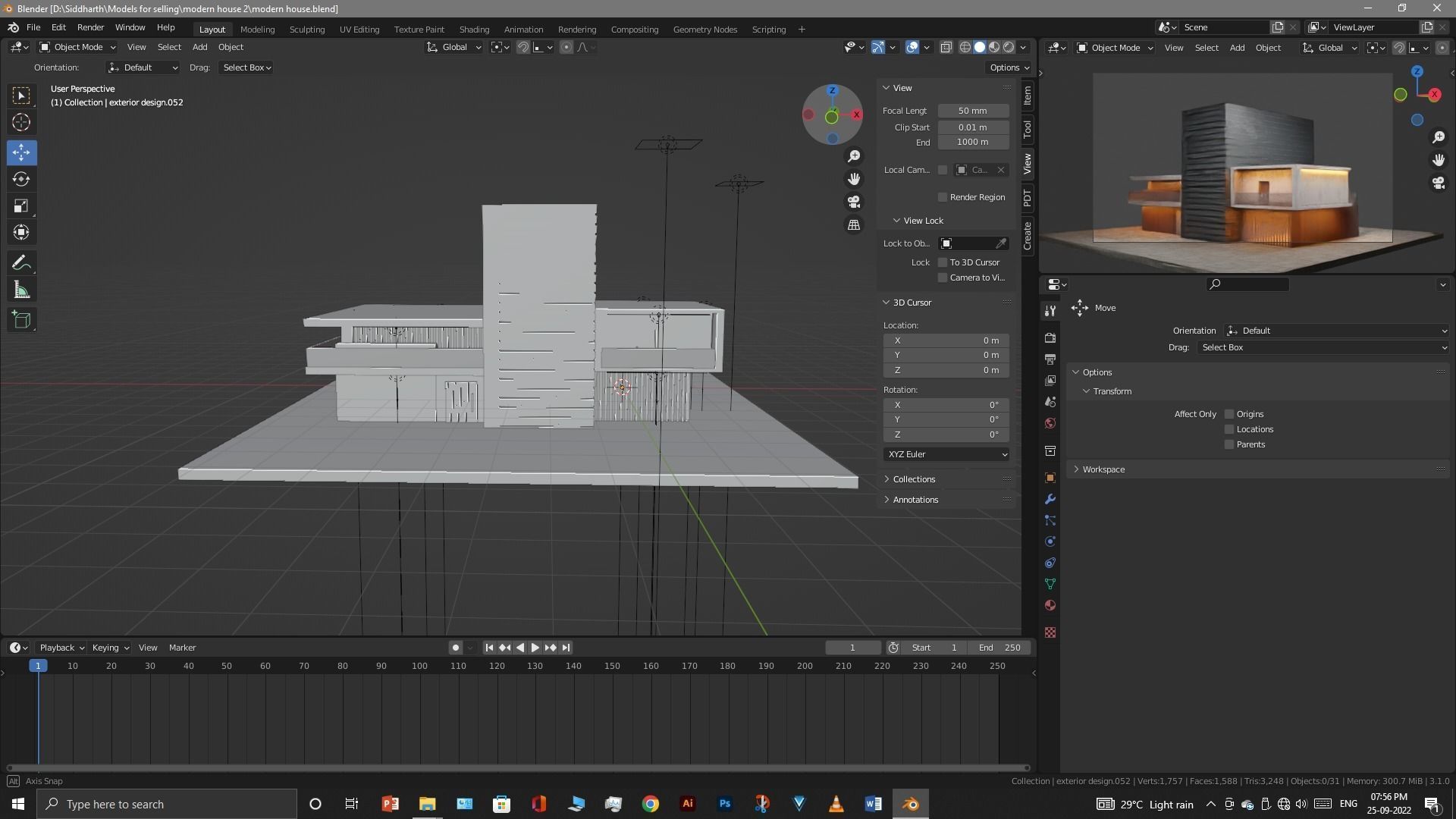This screenshot has height=819, width=1456.
Task: Open the Texture properties checker icon
Action: (1050, 632)
